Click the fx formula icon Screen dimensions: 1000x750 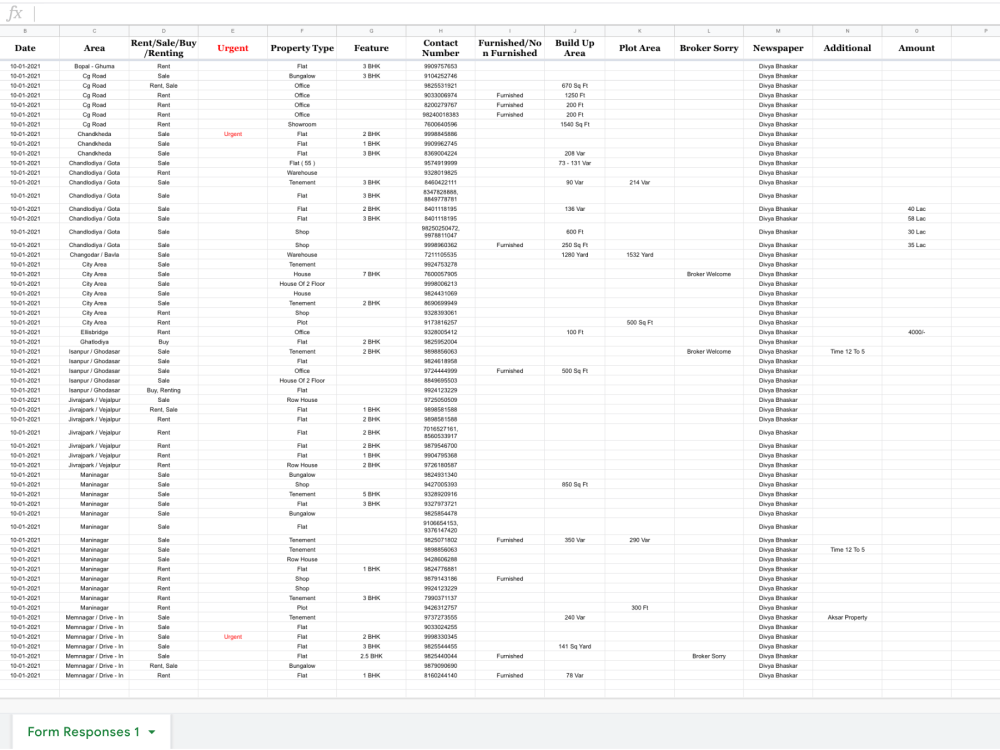click(15, 12)
